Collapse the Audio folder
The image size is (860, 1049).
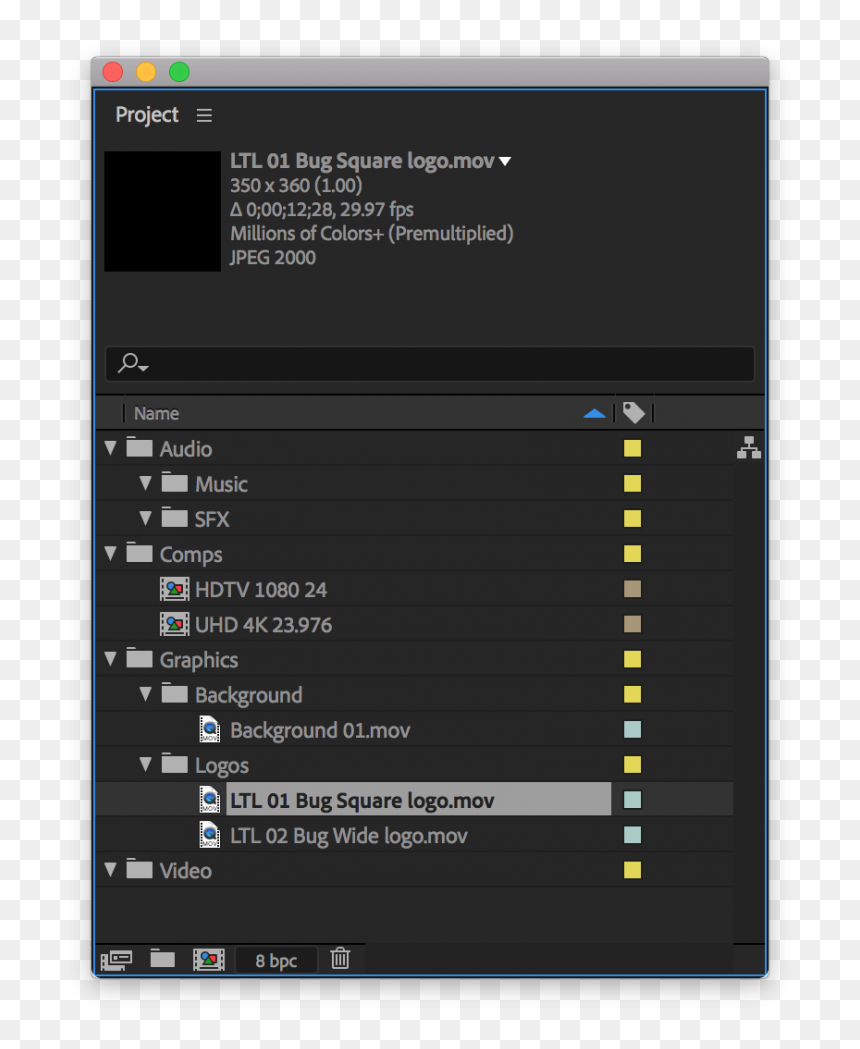110,448
